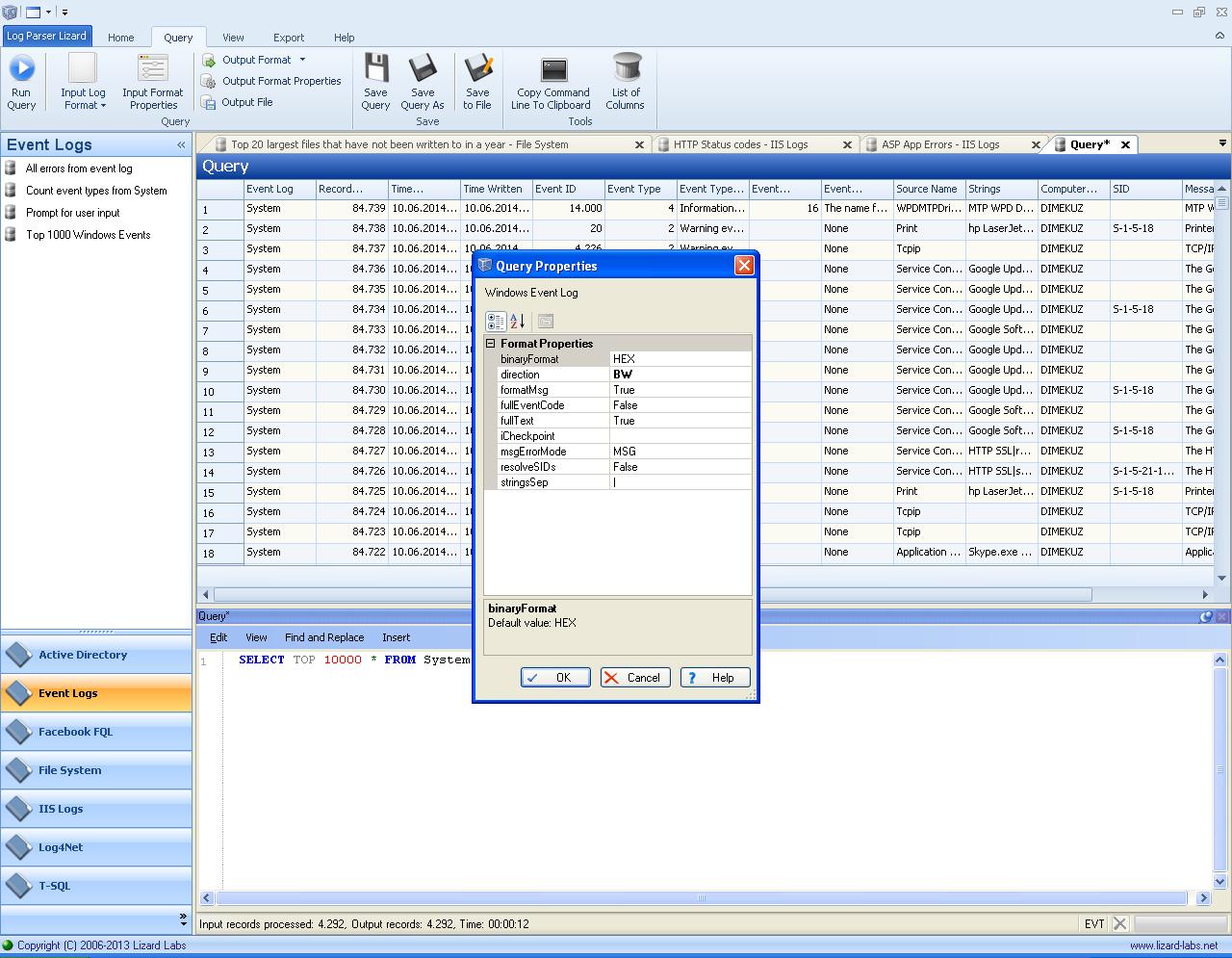The image size is (1232, 958).
Task: Click the Save to File icon
Action: click(477, 69)
